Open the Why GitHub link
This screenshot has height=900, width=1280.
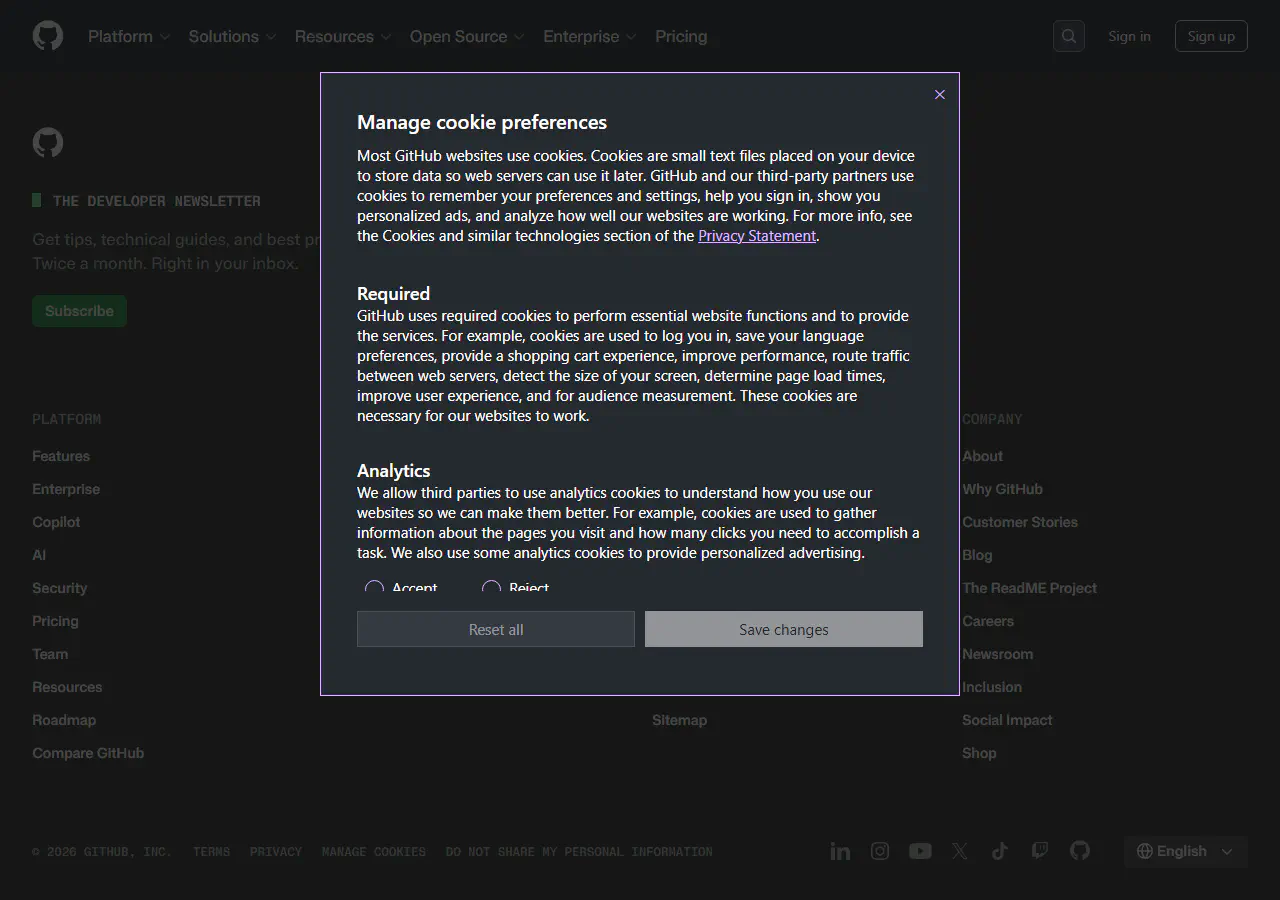pyautogui.click(x=1002, y=489)
